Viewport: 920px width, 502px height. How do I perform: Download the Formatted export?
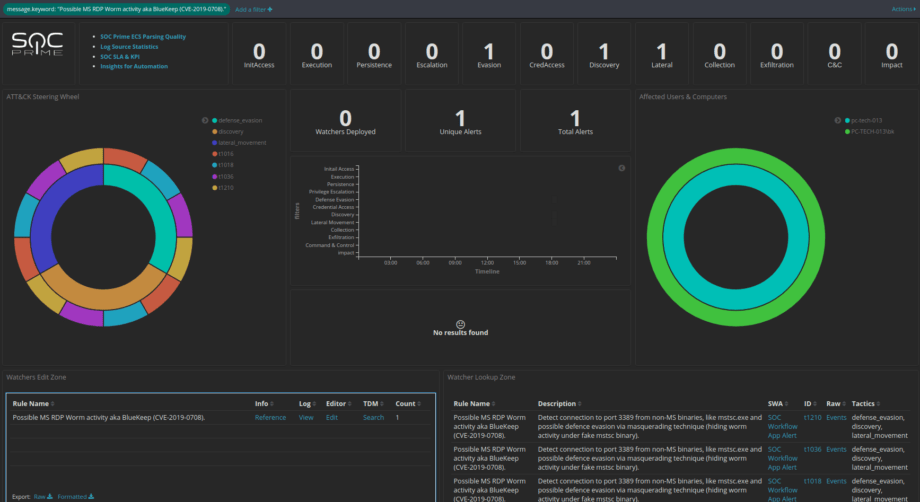75,495
